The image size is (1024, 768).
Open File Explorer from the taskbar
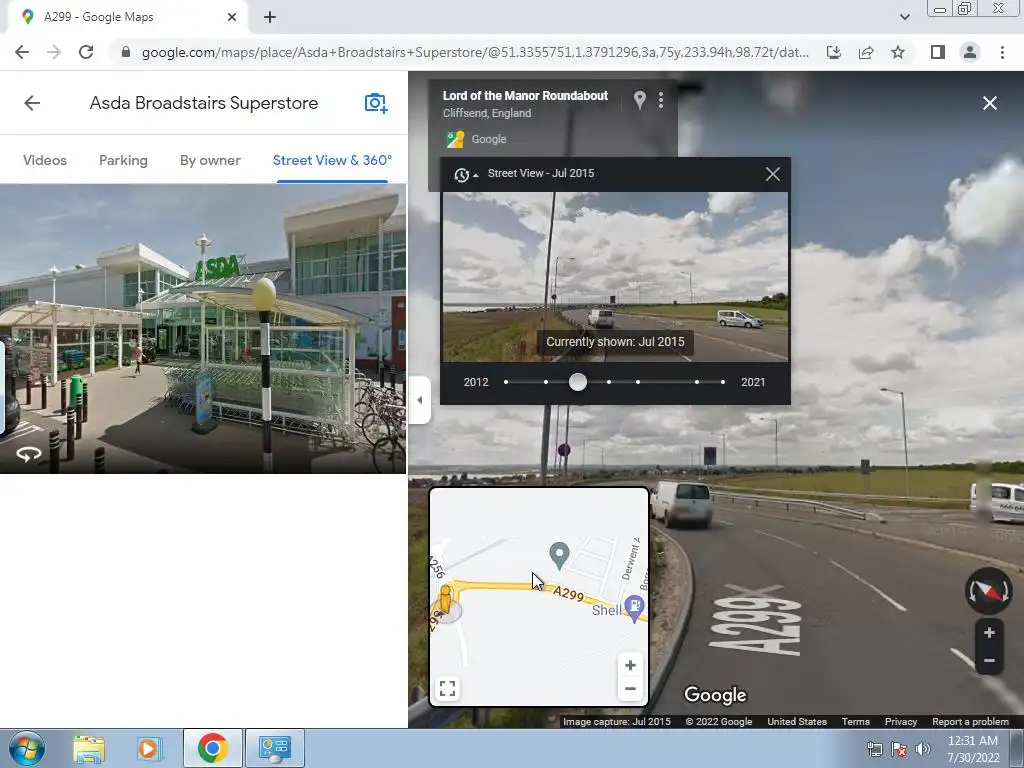[x=89, y=748]
